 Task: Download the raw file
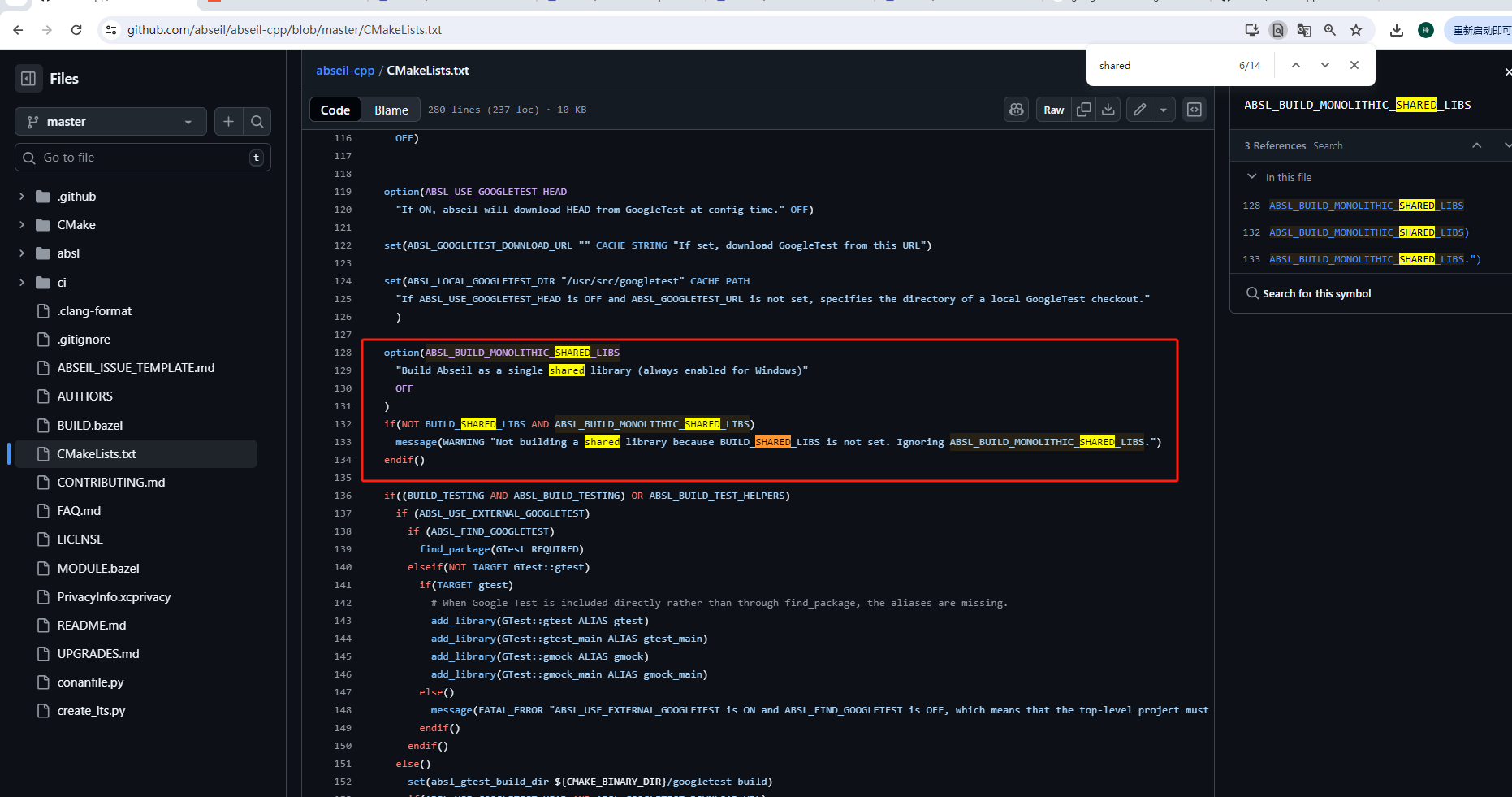[1108, 110]
